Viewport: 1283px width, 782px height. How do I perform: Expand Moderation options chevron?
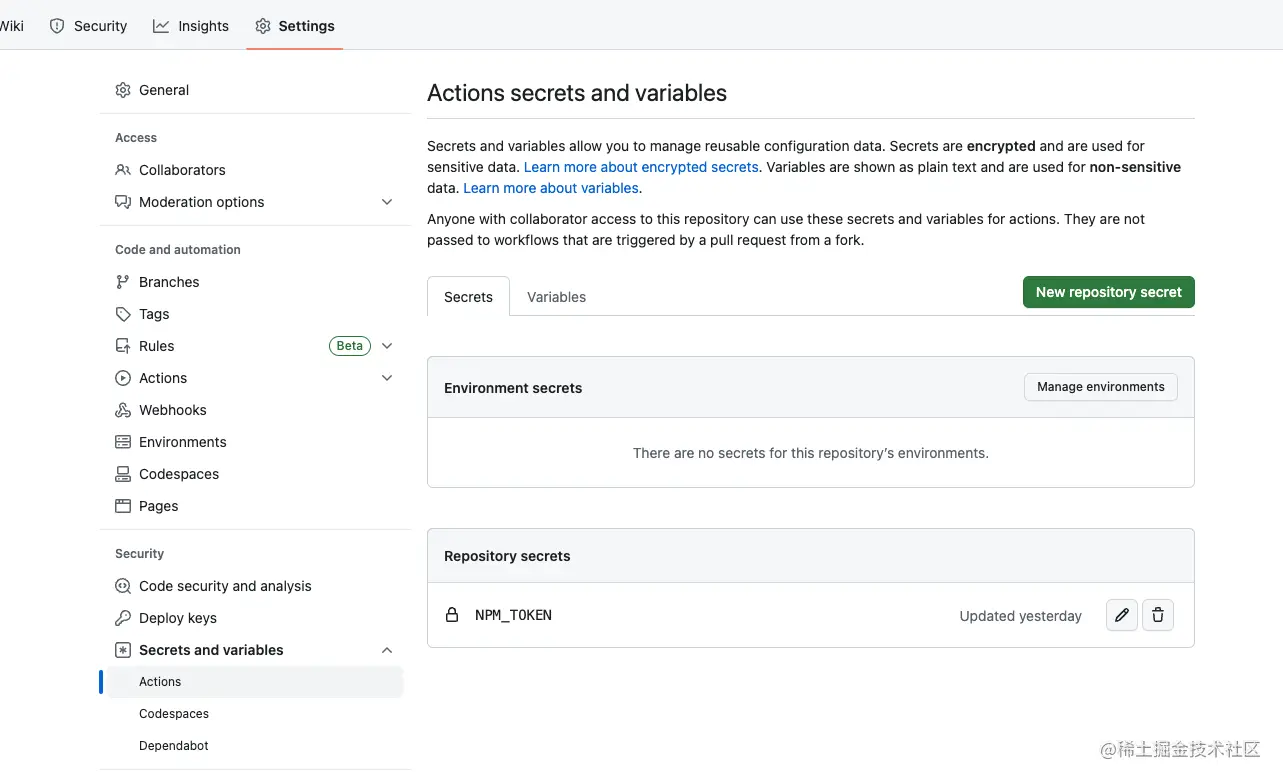[387, 202]
